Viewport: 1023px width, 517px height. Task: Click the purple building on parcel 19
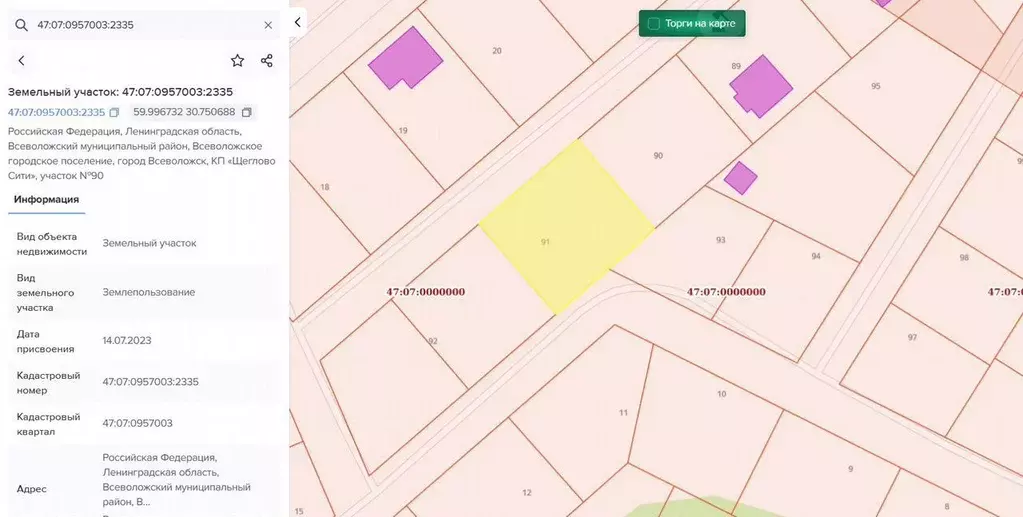click(x=406, y=58)
